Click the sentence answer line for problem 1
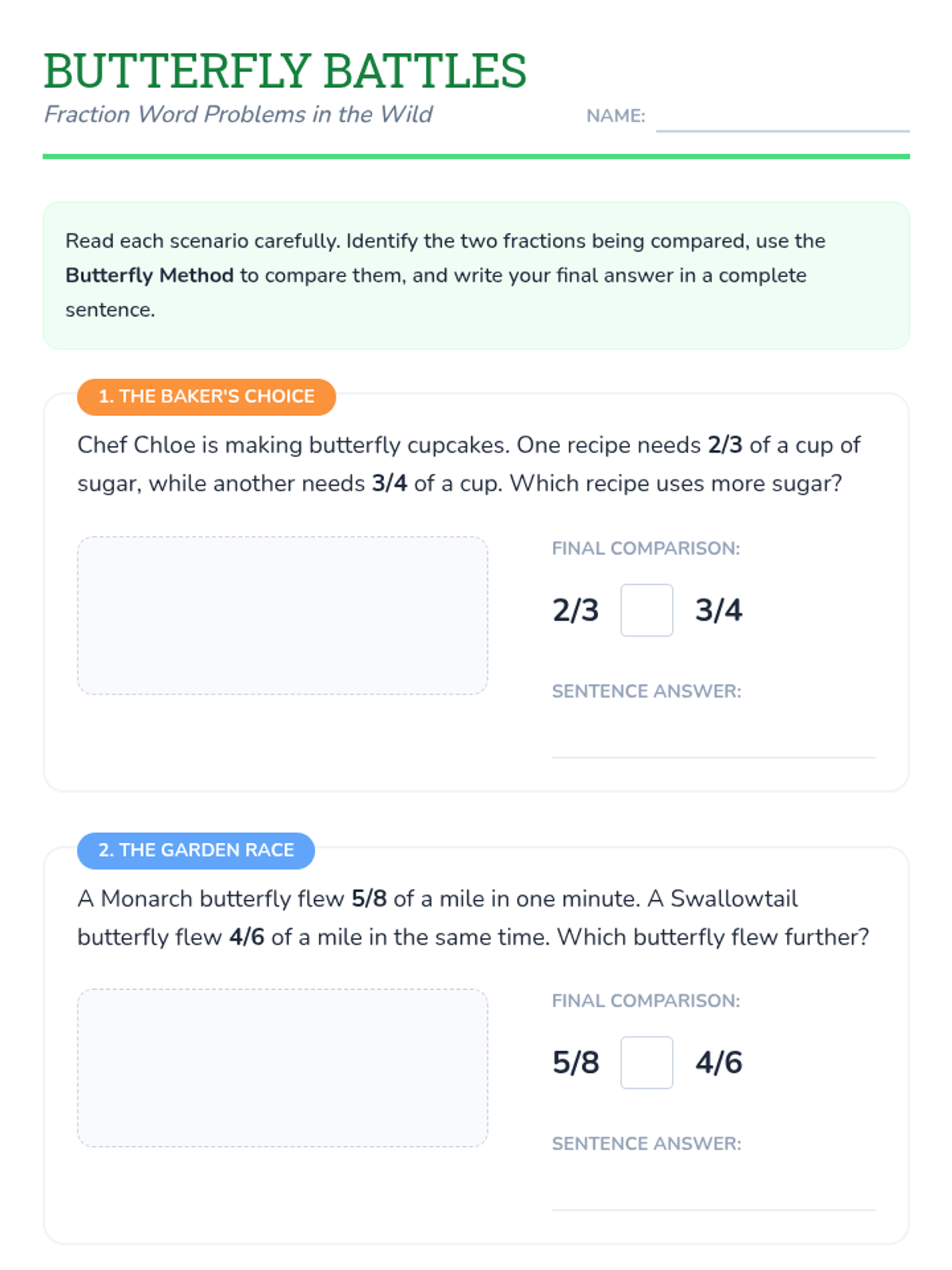The width and height of the screenshot is (952, 1270). coord(713,745)
